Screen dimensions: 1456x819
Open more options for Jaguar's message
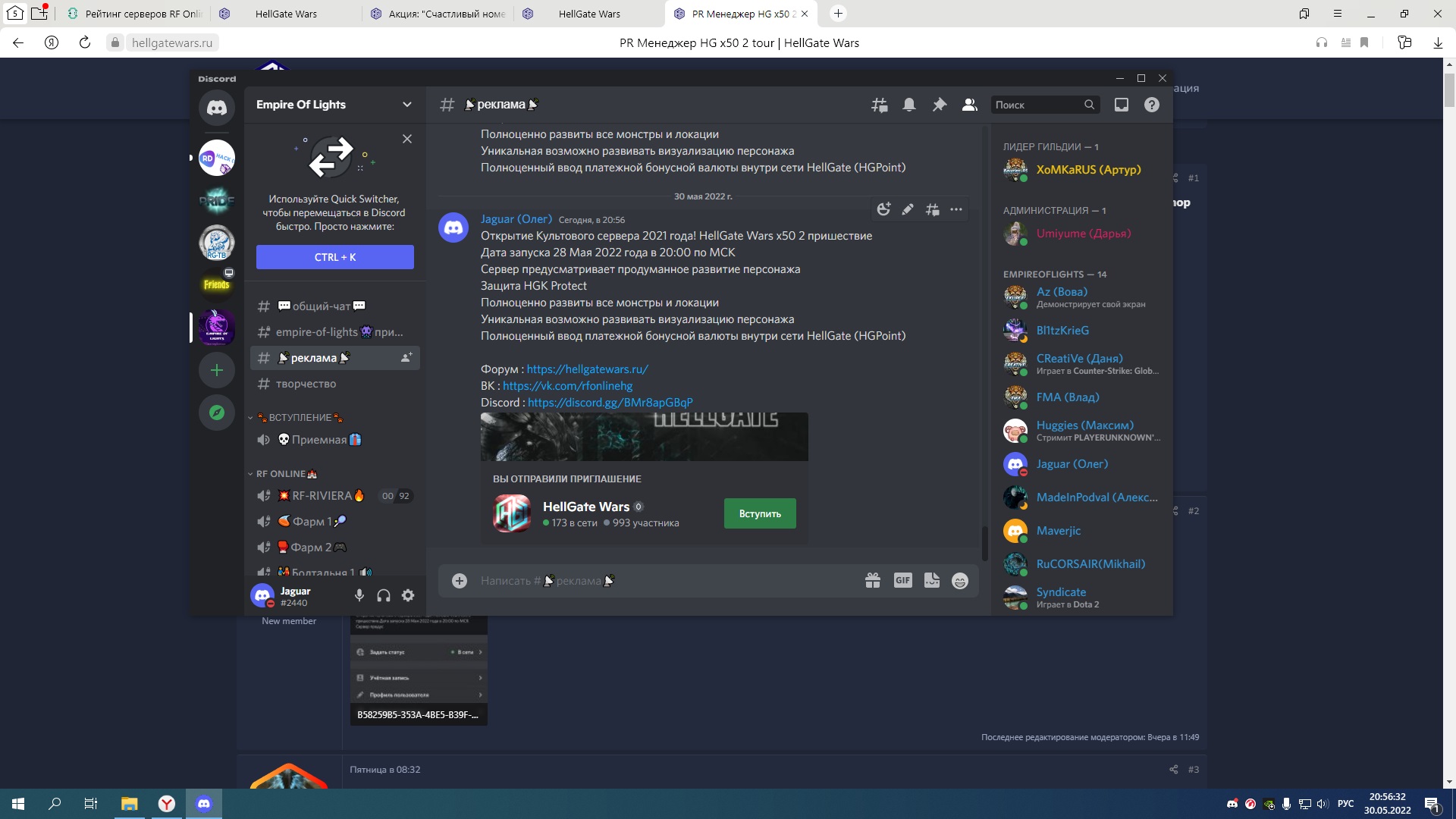pyautogui.click(x=956, y=209)
